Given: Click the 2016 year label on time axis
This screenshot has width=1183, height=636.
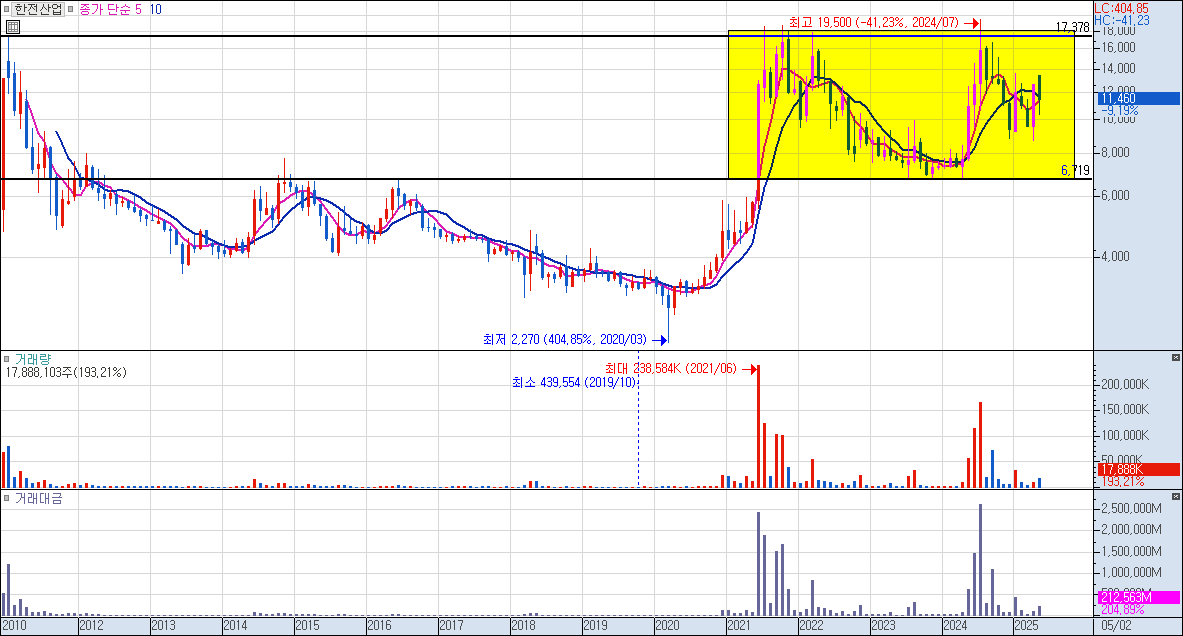Looking at the screenshot, I should (x=379, y=625).
